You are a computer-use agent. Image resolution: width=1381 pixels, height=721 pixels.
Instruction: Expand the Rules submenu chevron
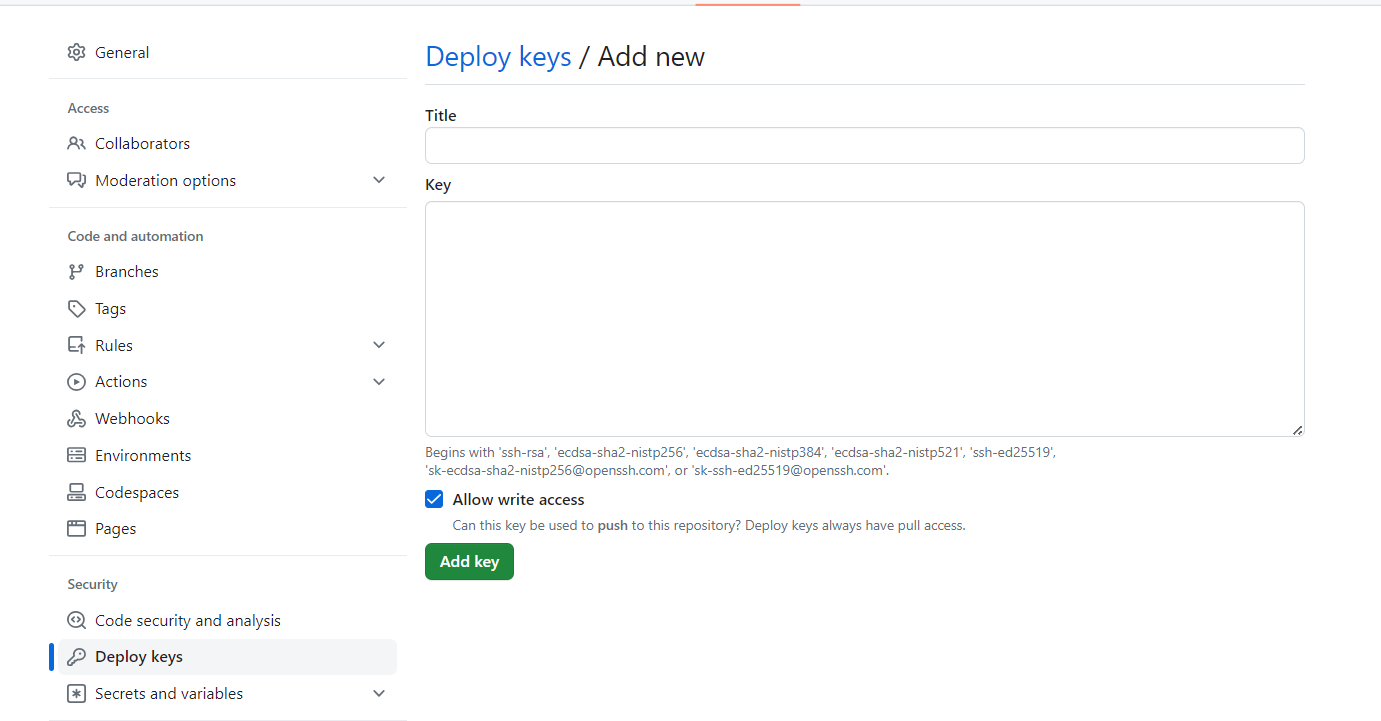pos(379,345)
